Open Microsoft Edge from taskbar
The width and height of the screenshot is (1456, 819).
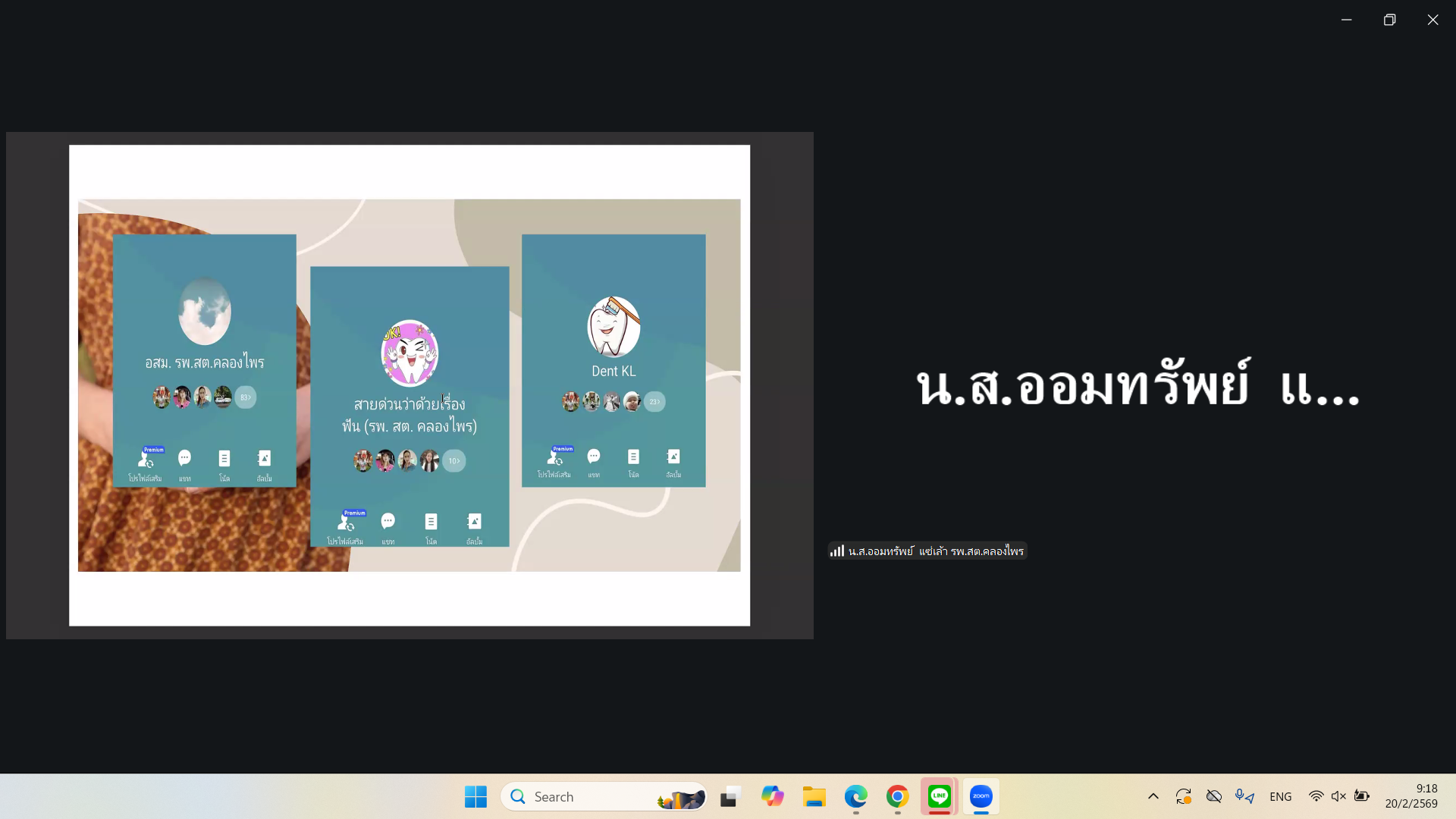click(855, 796)
